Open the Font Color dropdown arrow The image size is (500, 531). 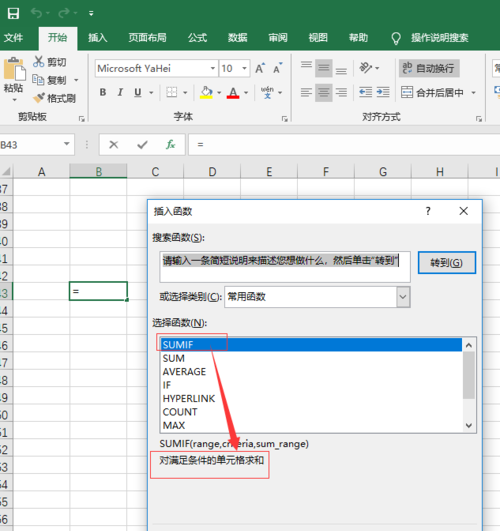(246, 92)
